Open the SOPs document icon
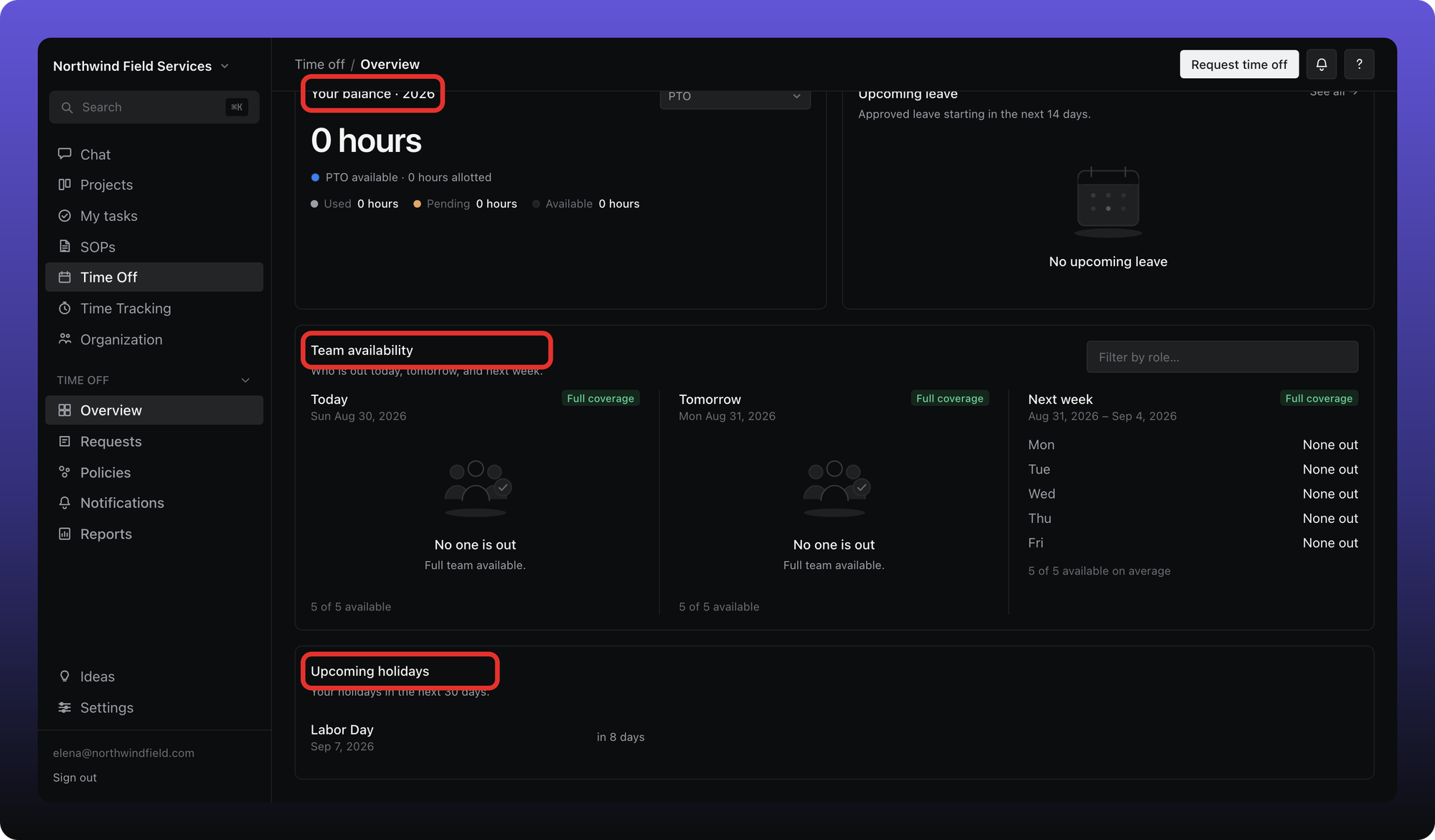Viewport: 1435px width, 840px height. [65, 246]
